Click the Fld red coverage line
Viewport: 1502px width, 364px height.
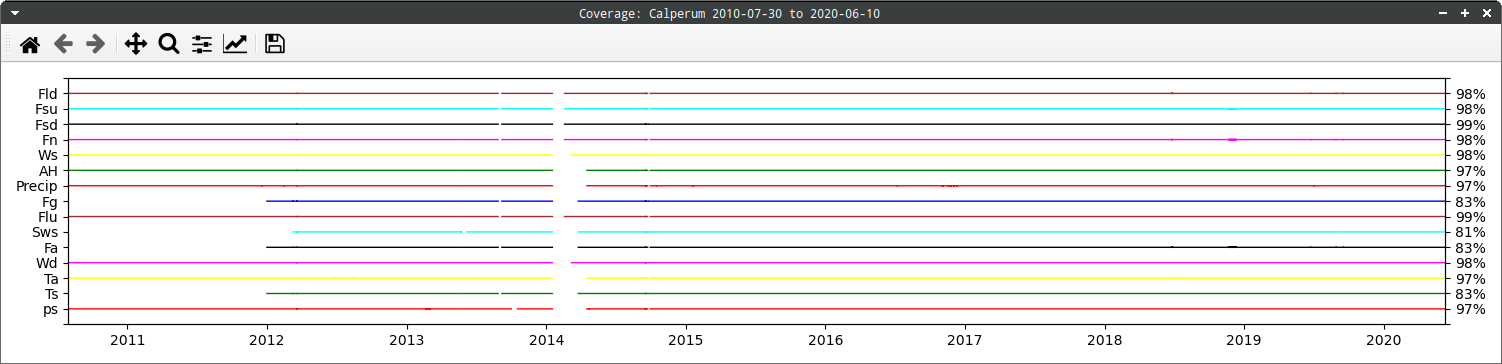[x=757, y=93]
